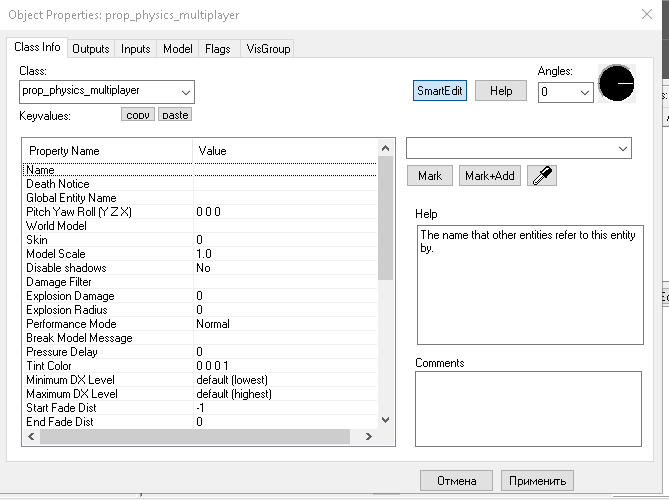
Task: Click vertical scrollbar thumb of property list
Action: pyautogui.click(x=385, y=218)
